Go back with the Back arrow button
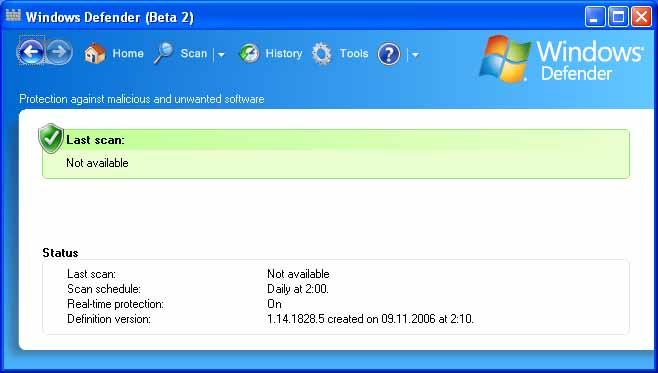This screenshot has height=373, width=658. [31, 52]
